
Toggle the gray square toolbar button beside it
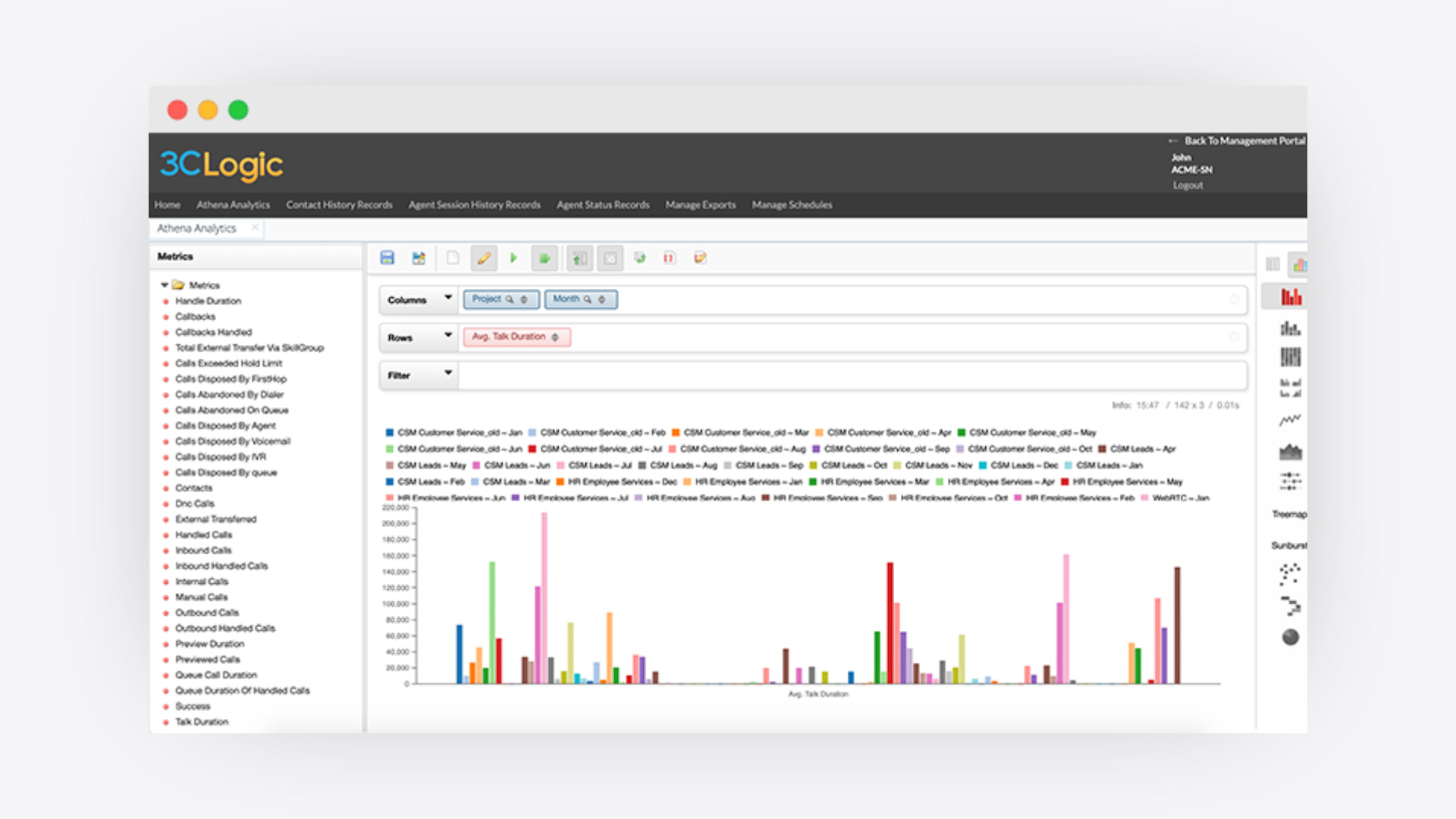pyautogui.click(x=610, y=258)
